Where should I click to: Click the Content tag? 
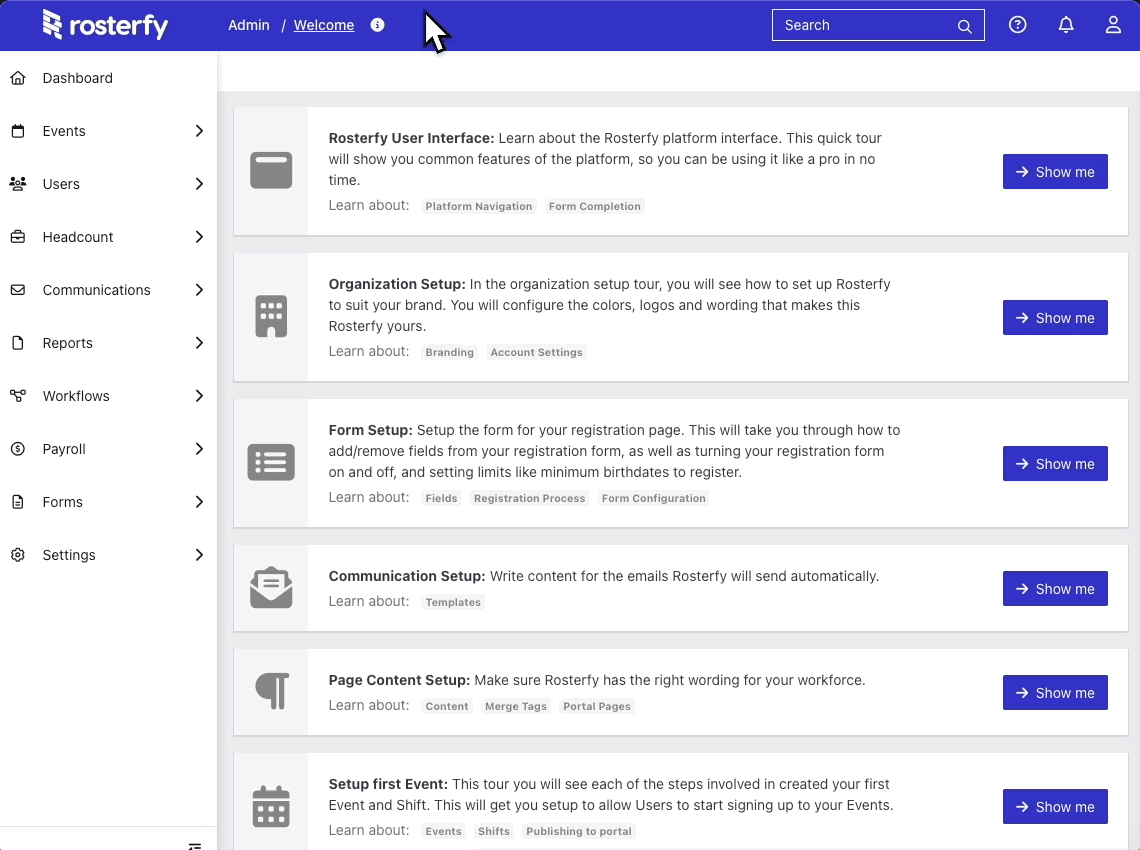pos(447,707)
